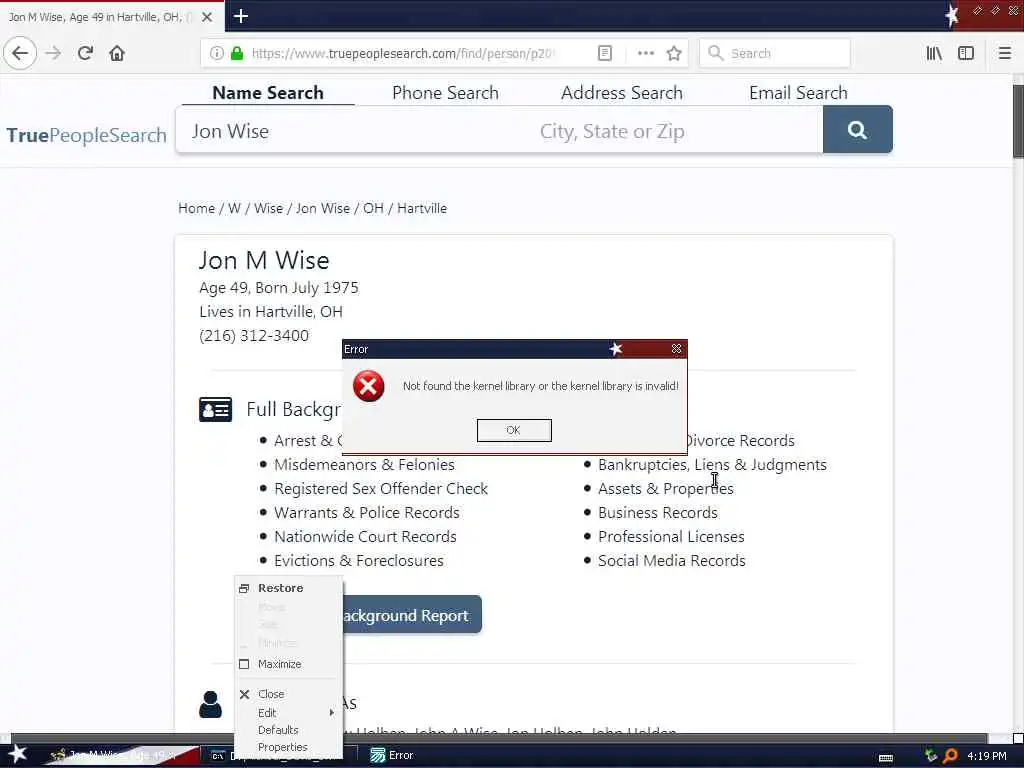Click Bankruptcies, Liens & Judgments item

(x=712, y=464)
